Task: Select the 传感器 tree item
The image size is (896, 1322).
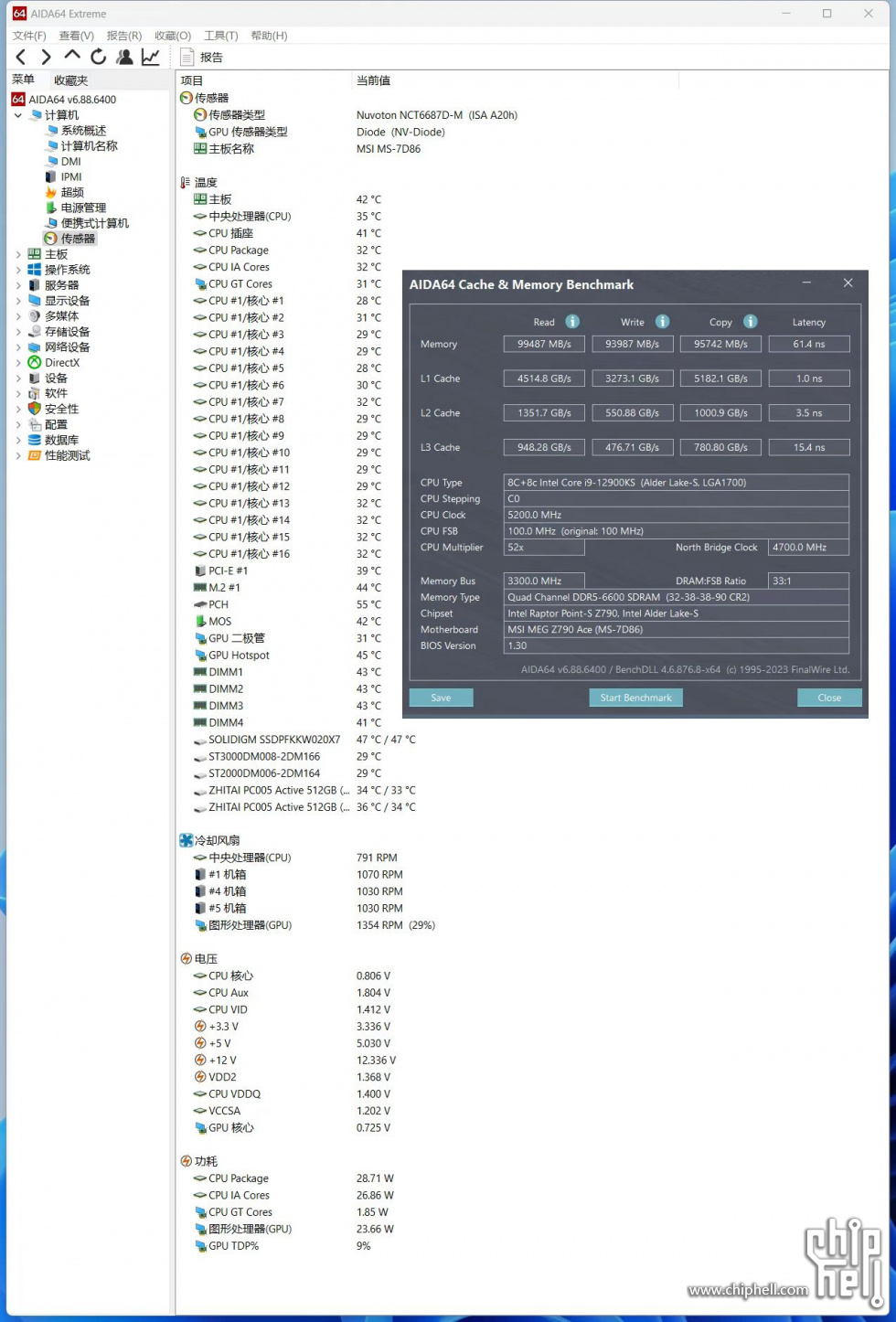Action: click(69, 239)
